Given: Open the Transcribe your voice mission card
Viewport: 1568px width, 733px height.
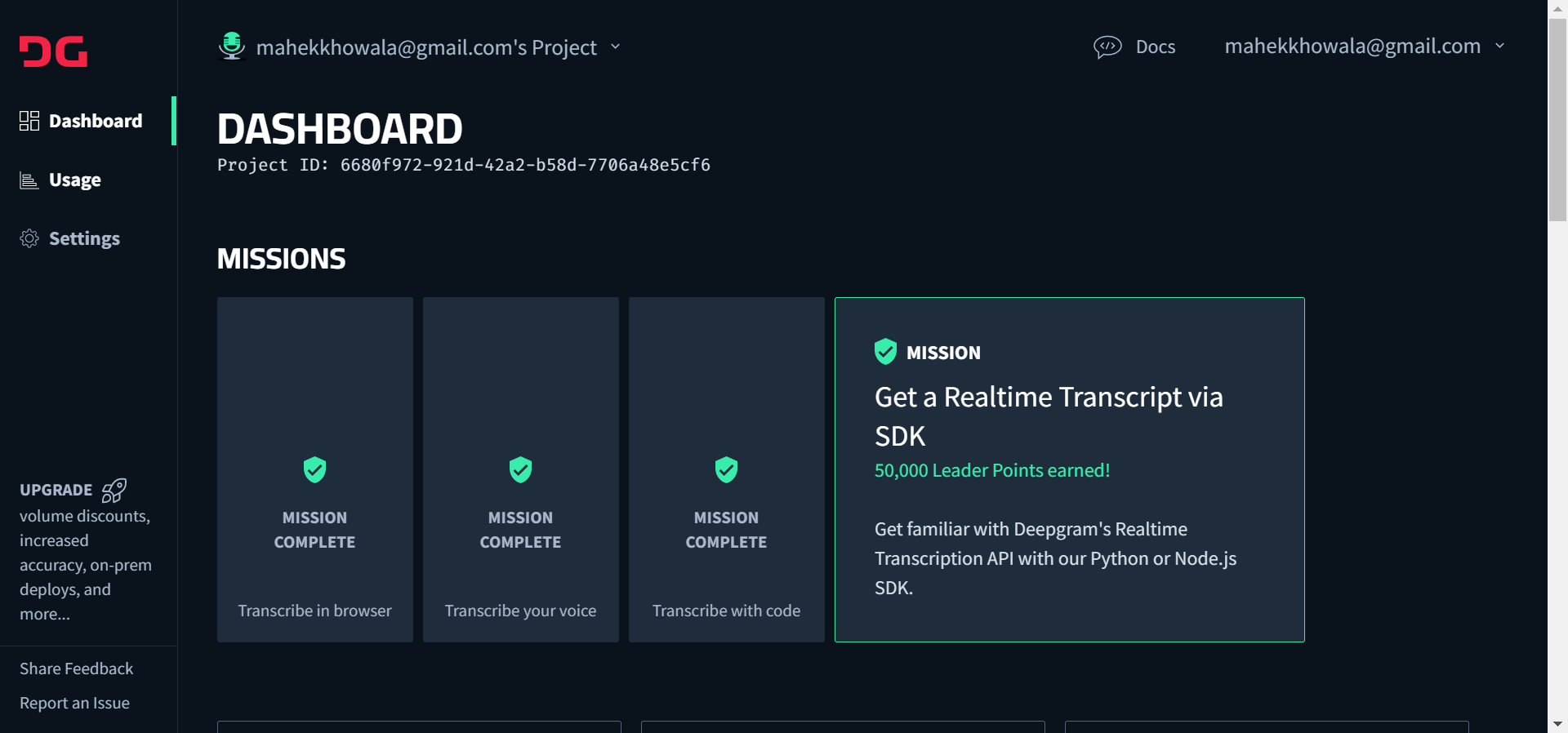Looking at the screenshot, I should tap(521, 469).
